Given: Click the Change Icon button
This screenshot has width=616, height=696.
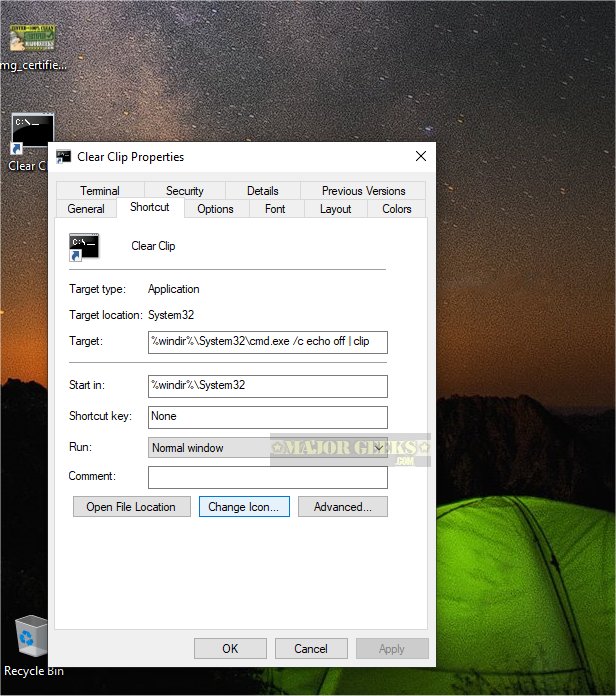Looking at the screenshot, I should click(x=244, y=507).
